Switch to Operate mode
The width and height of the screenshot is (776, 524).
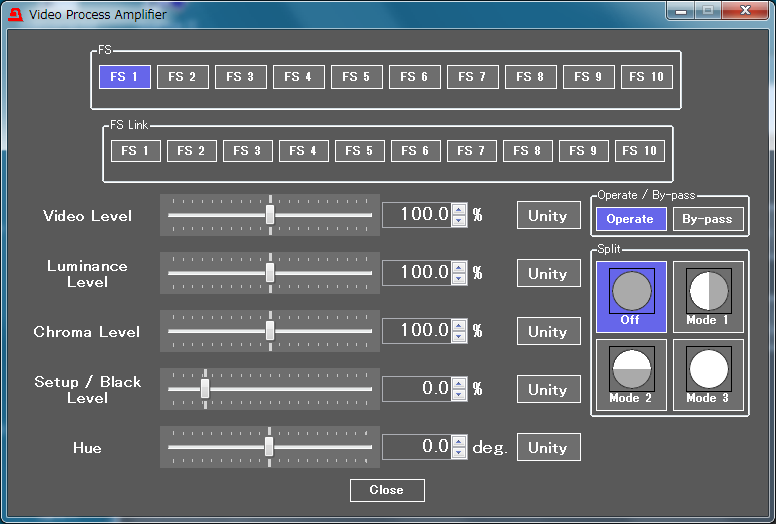(630, 219)
